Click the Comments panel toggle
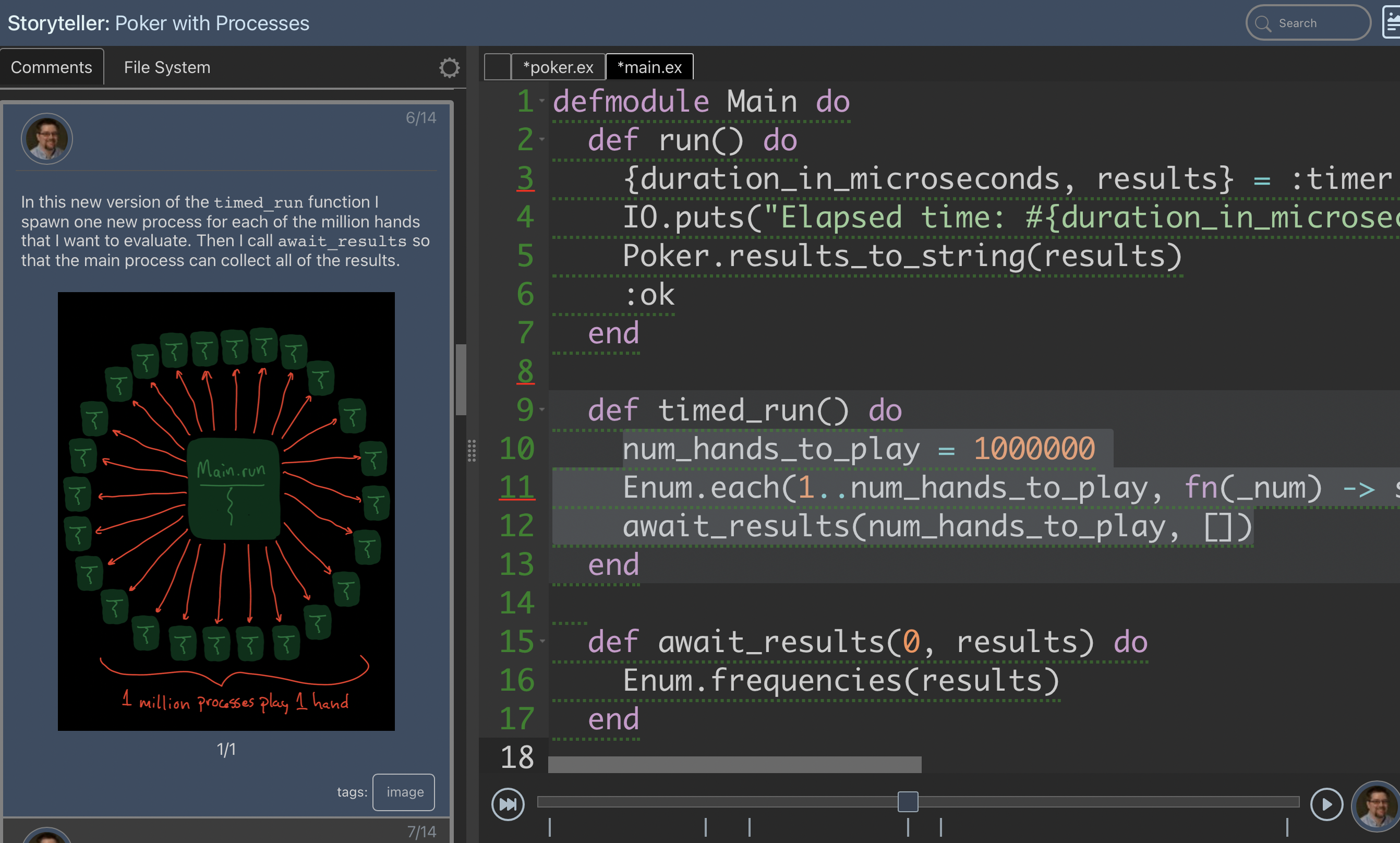1400x843 pixels. tap(52, 67)
